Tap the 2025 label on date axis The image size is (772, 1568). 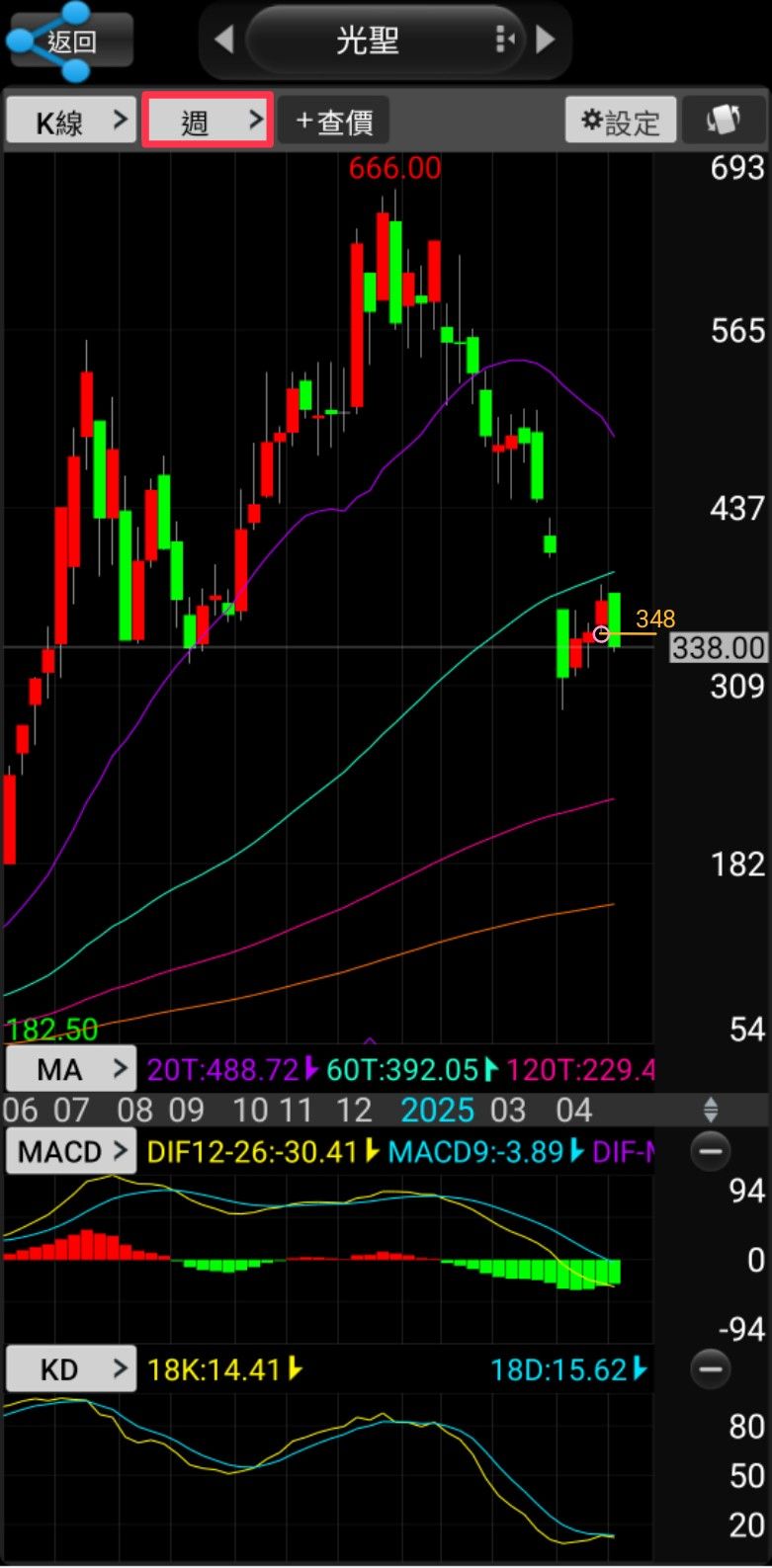(x=437, y=1110)
